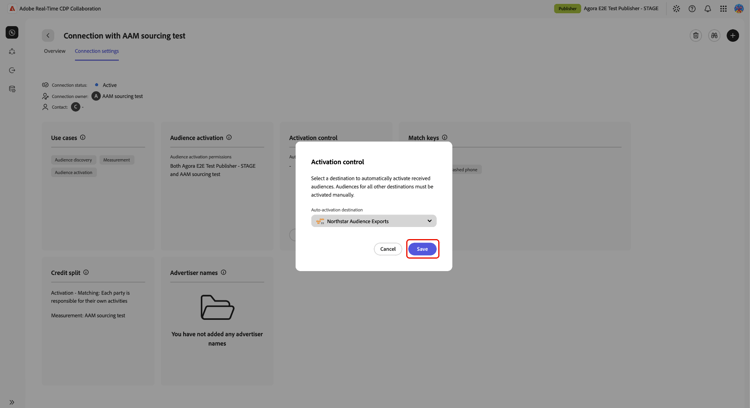Save the activation control settings
750x408 pixels.
[x=422, y=249]
